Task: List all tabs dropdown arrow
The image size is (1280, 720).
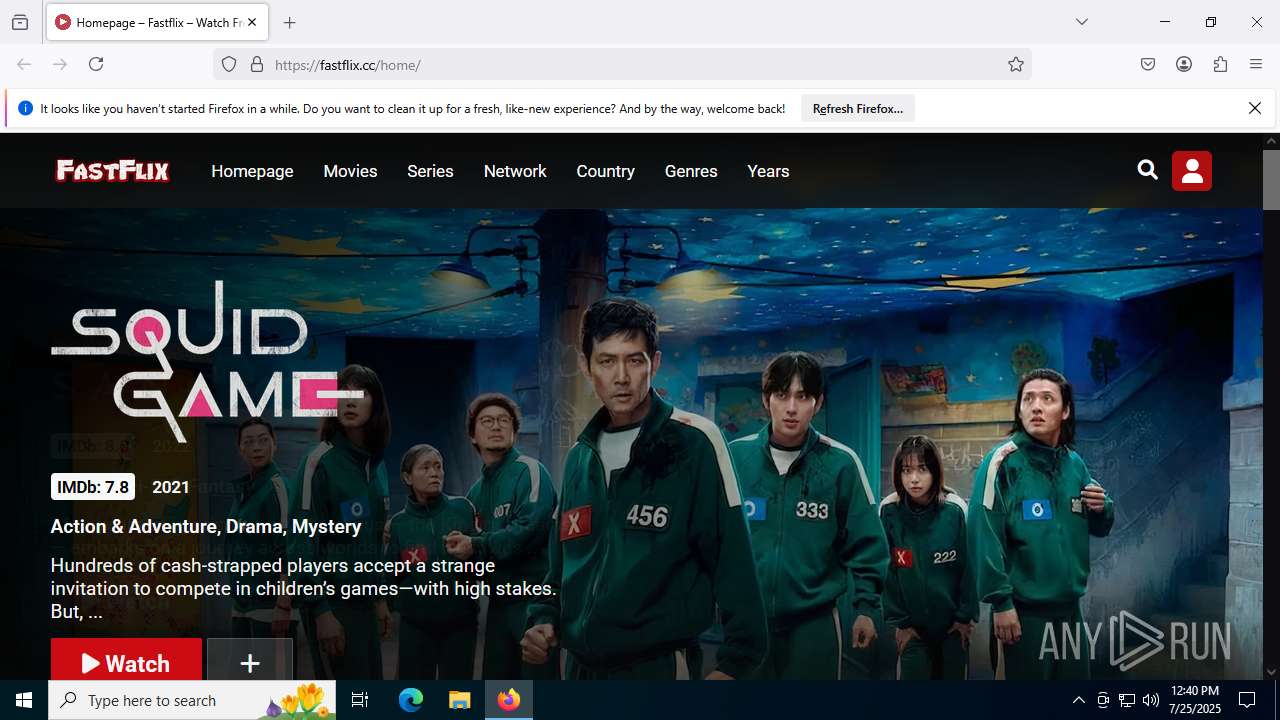Action: tap(1082, 22)
